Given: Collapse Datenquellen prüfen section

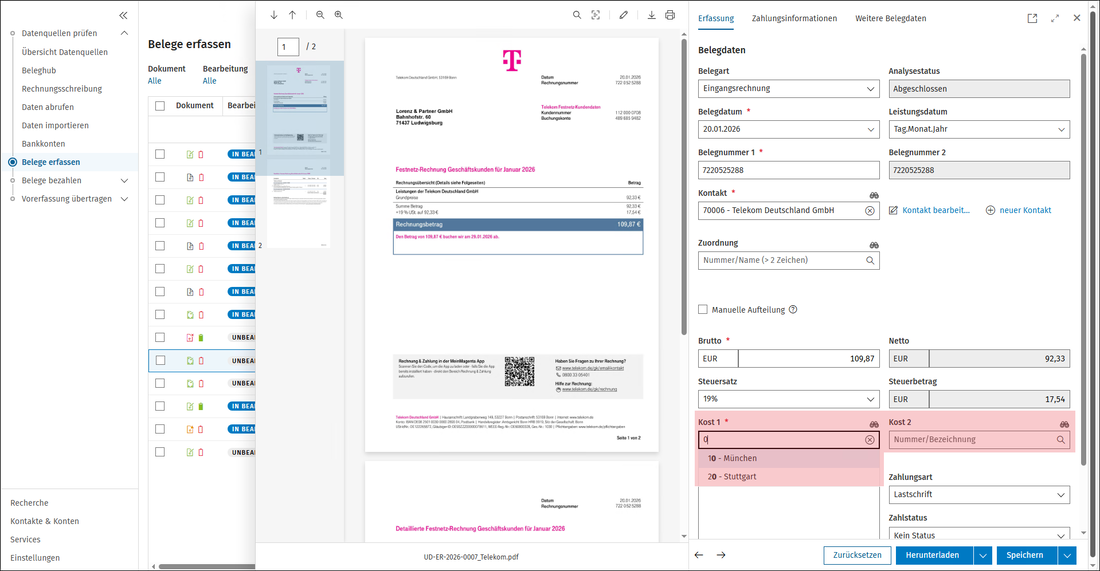Looking at the screenshot, I should click(x=124, y=33).
